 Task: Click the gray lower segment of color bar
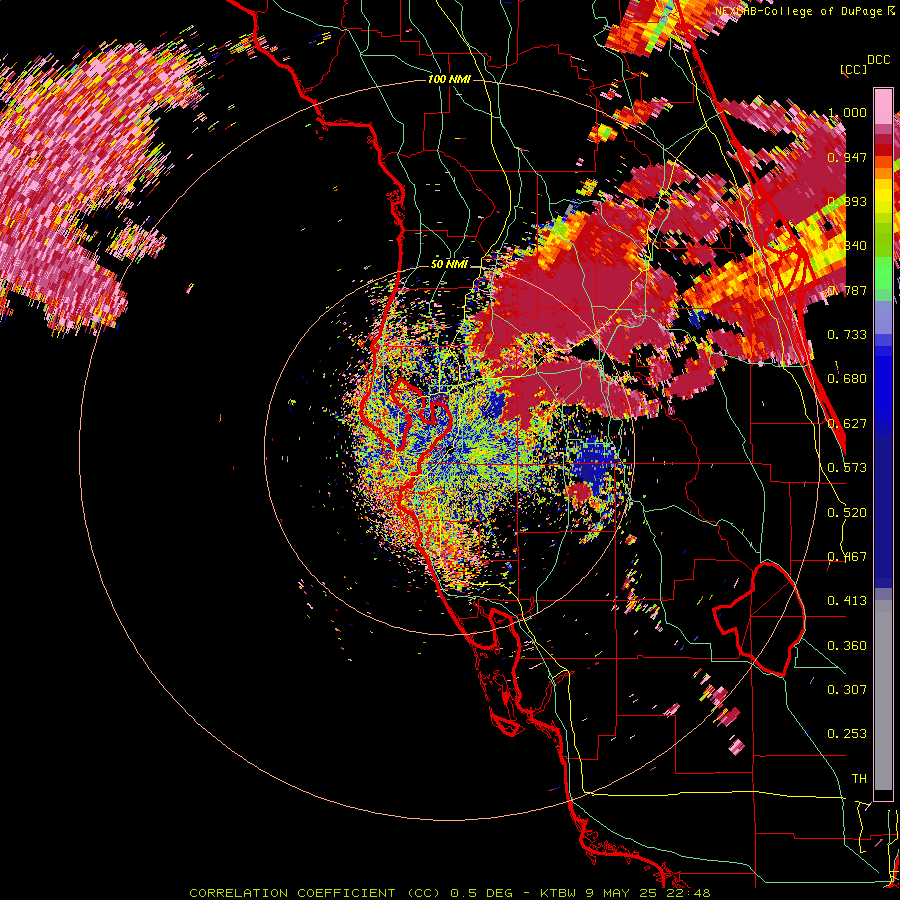point(883,695)
